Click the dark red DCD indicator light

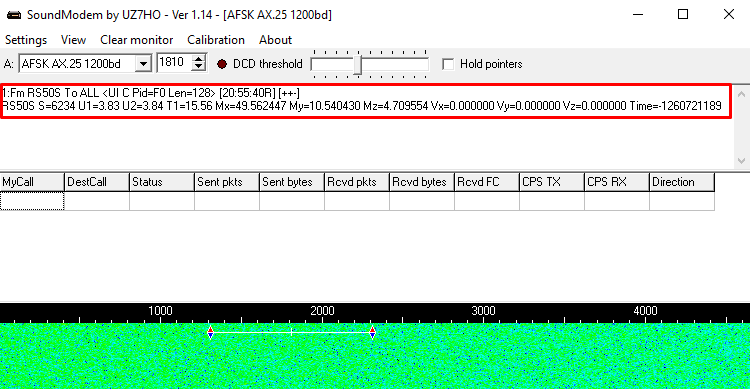(221, 64)
